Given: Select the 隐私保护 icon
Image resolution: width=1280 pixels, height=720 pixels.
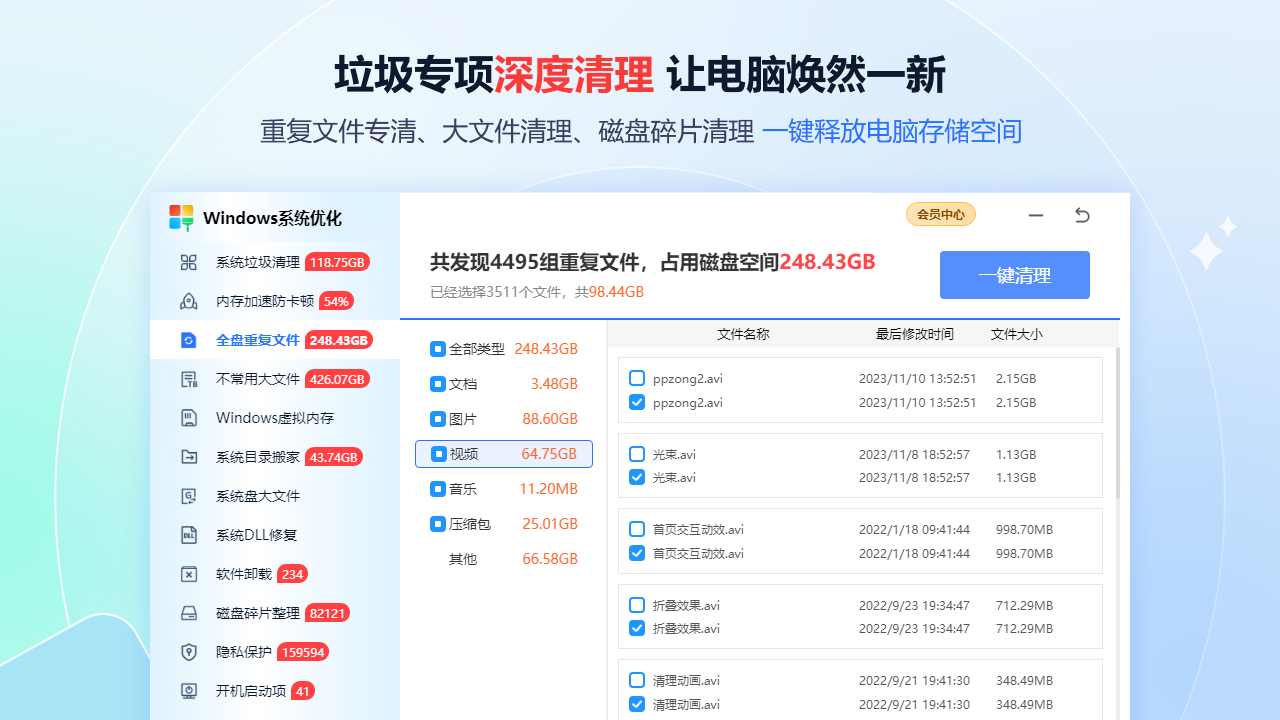Looking at the screenshot, I should tap(188, 651).
